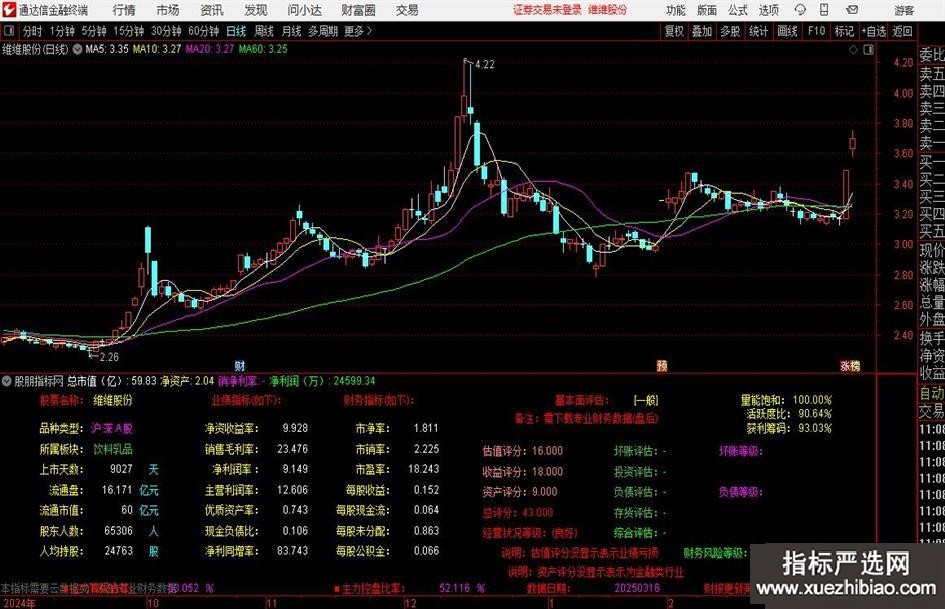Expand the 更多 periods chevron
This screenshot has width=945, height=609.
tap(369, 31)
